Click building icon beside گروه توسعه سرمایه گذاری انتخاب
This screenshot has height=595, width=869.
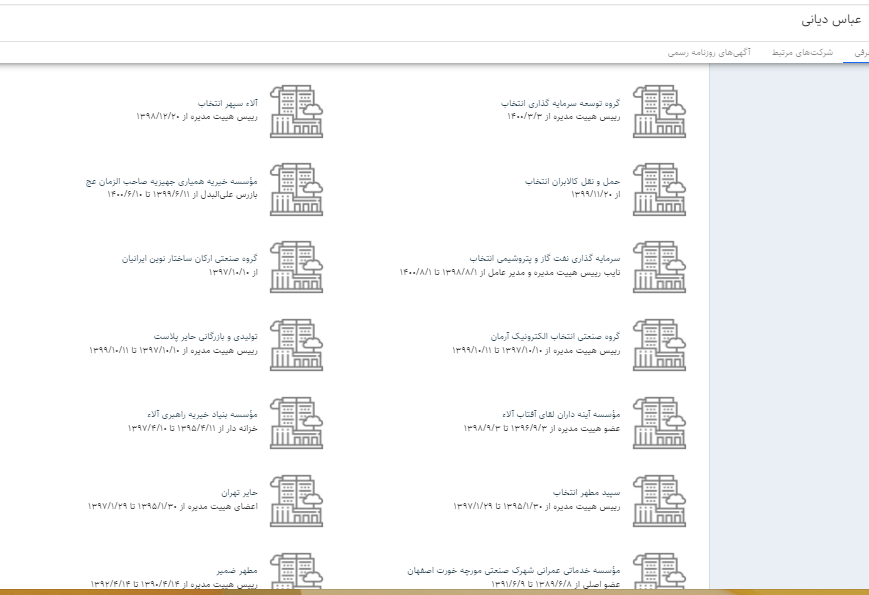pos(660,111)
